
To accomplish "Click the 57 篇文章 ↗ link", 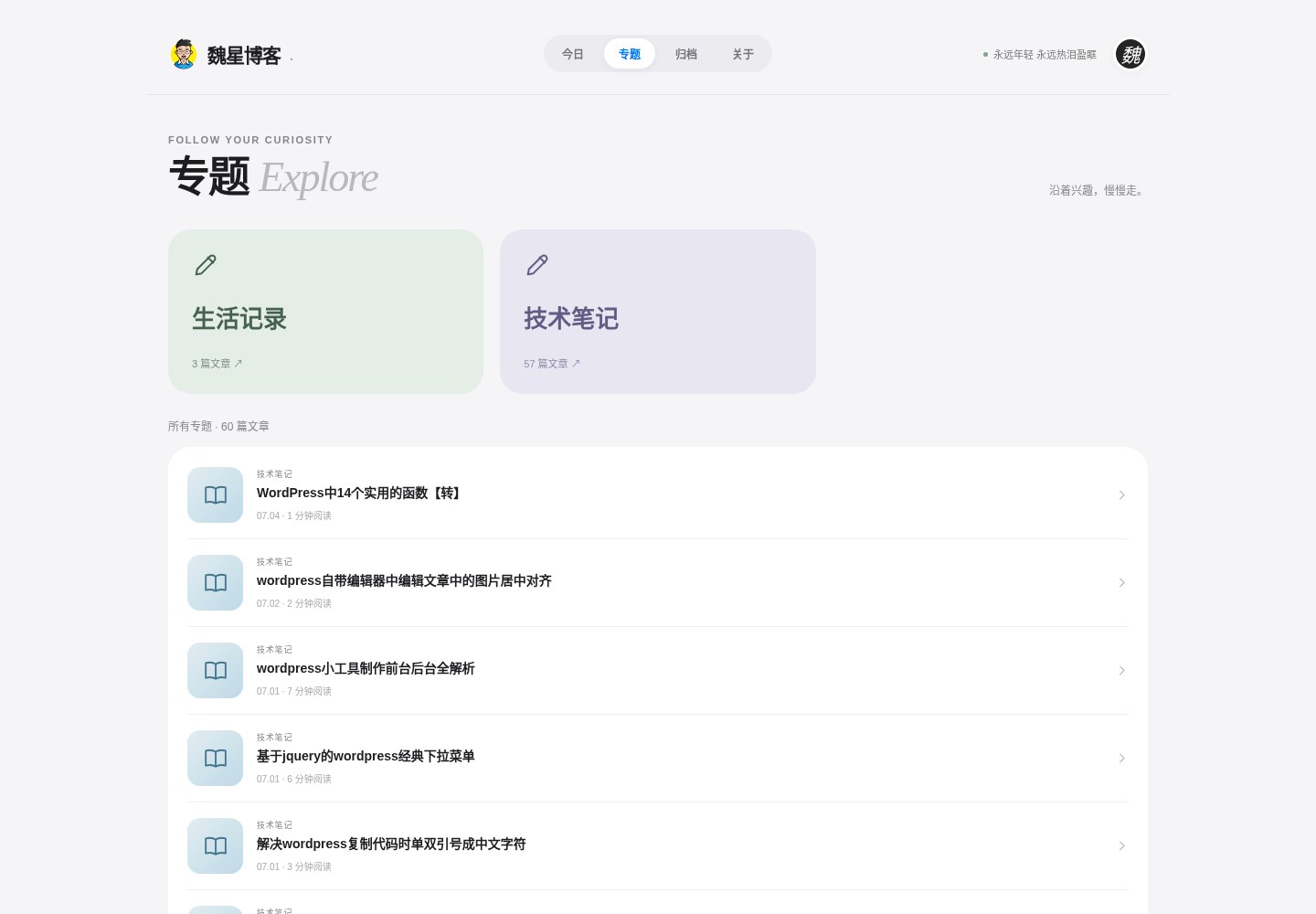I will tap(552, 364).
